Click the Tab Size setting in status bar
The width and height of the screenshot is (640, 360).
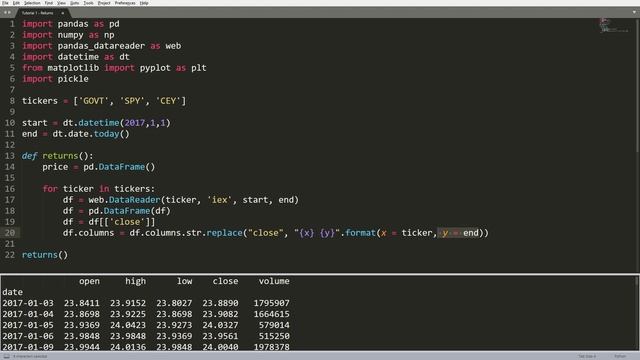pyautogui.click(x=587, y=356)
